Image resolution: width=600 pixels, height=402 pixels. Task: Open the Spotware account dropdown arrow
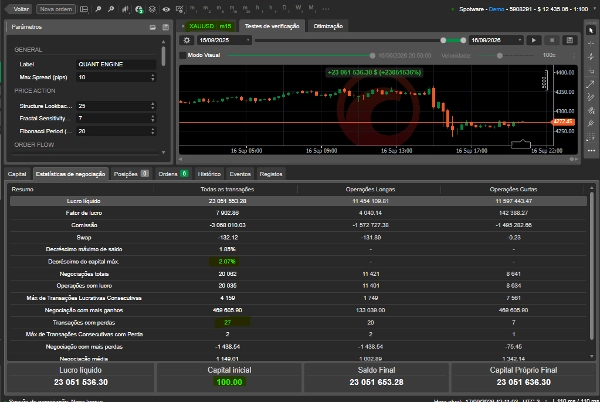click(x=595, y=9)
